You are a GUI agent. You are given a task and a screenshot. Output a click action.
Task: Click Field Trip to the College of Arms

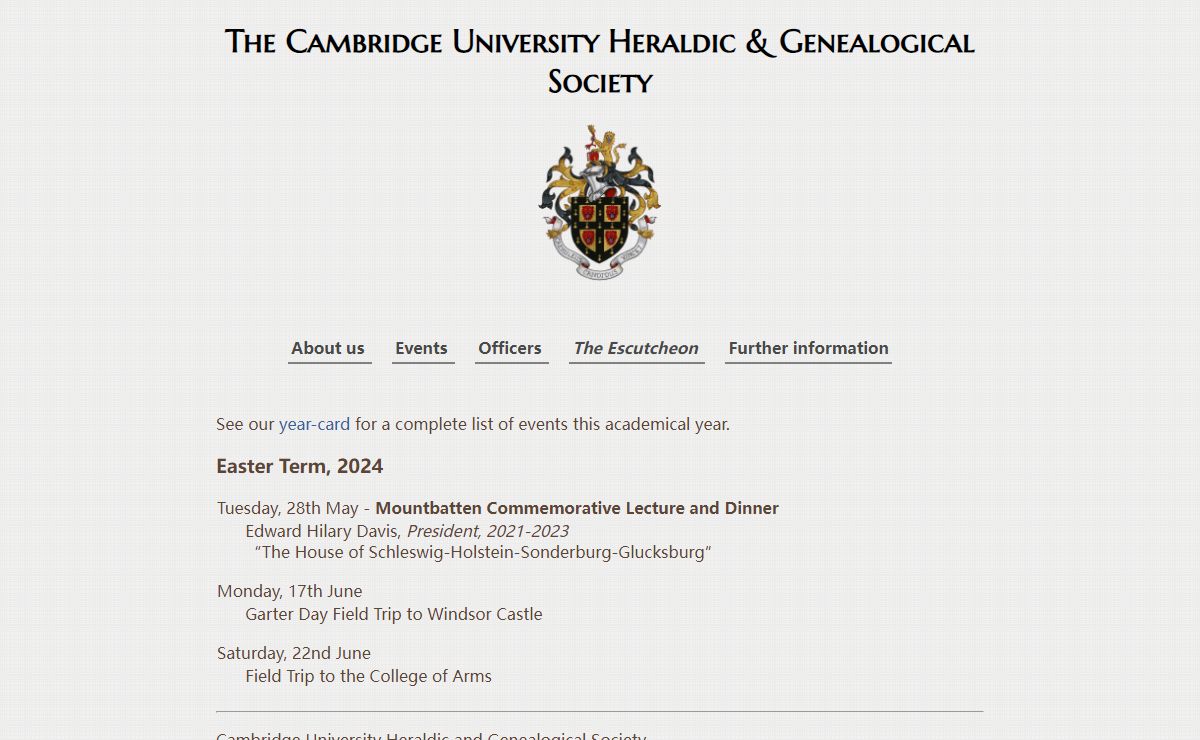[369, 676]
